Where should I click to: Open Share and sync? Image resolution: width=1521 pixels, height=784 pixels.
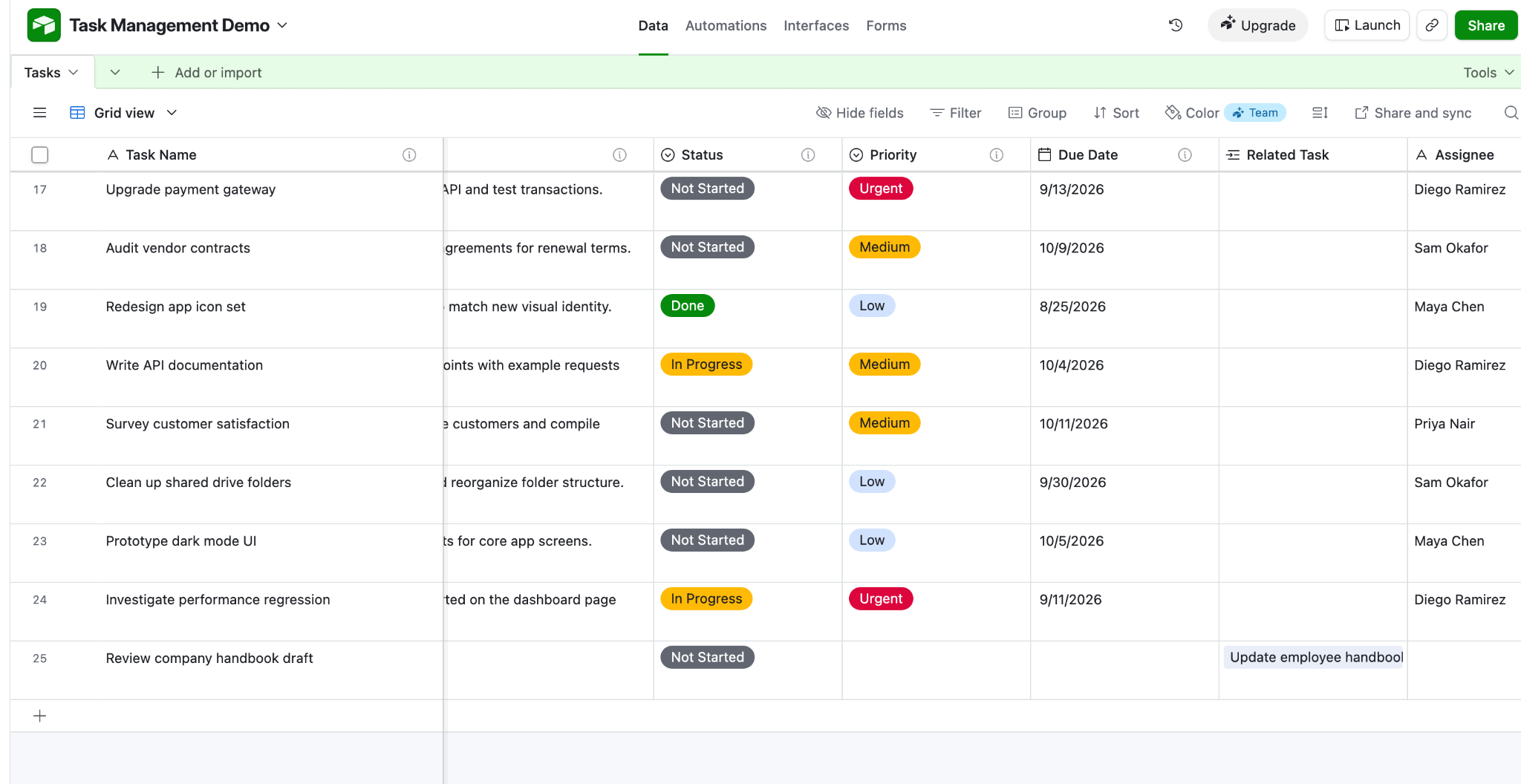pyautogui.click(x=1413, y=113)
